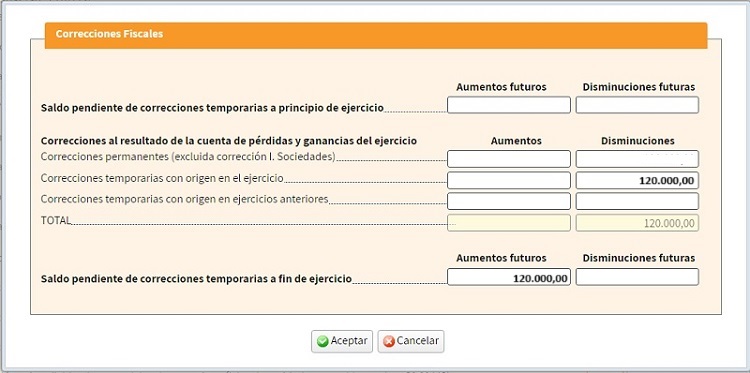This screenshot has width=750, height=373.
Task: Focus Aumentos field for ejercicios anteriores corrections
Action: coord(509,201)
